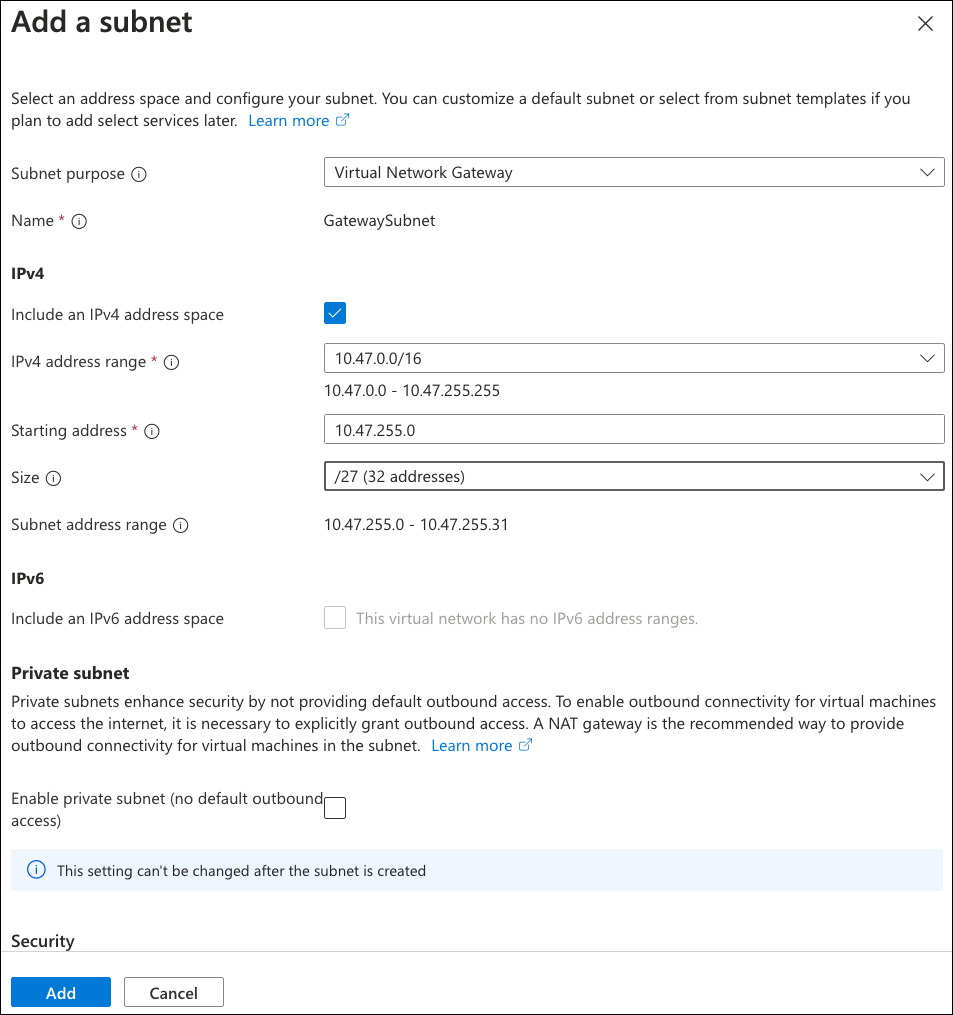
Task: Click the Cancel button
Action: (x=173, y=992)
